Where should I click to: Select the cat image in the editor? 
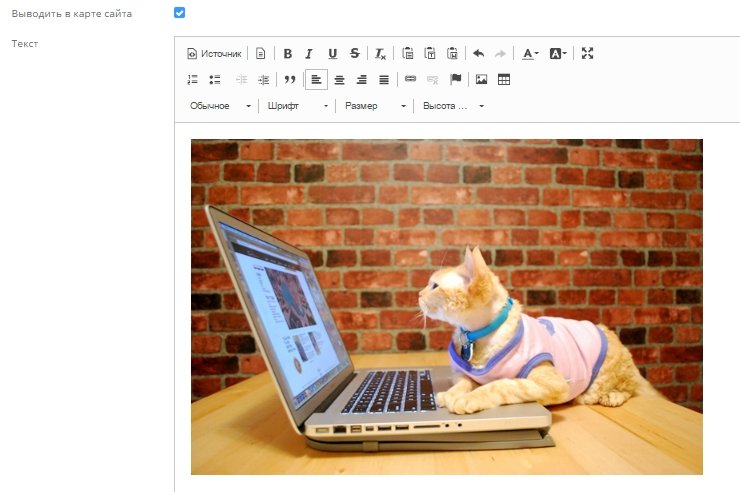pyautogui.click(x=446, y=307)
